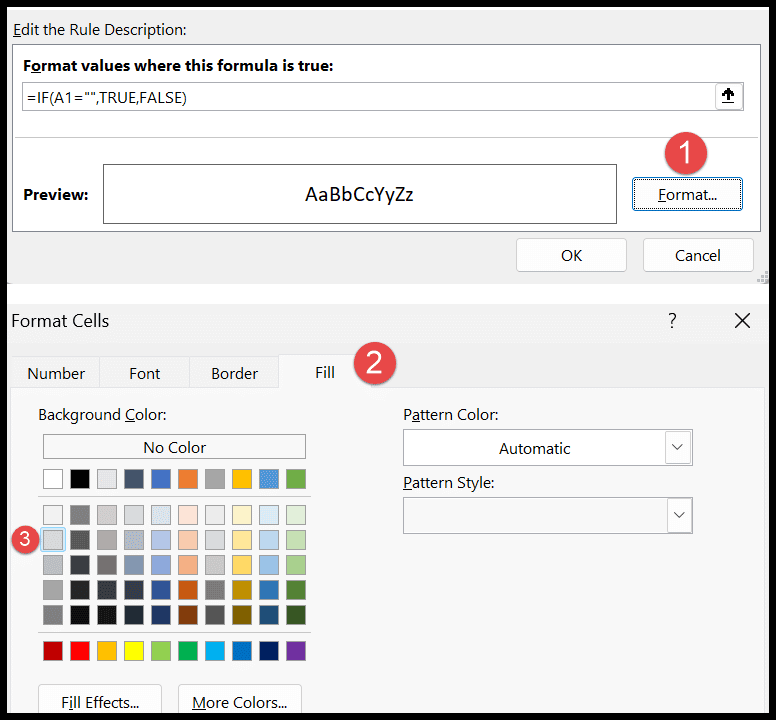Close the Format Cells dialog
Viewport: 776px width, 720px height.
click(742, 321)
